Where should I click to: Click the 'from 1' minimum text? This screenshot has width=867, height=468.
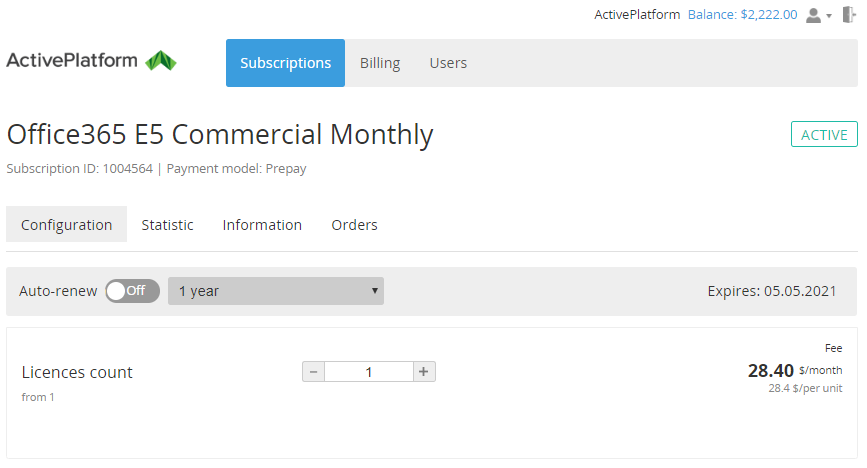point(38,397)
